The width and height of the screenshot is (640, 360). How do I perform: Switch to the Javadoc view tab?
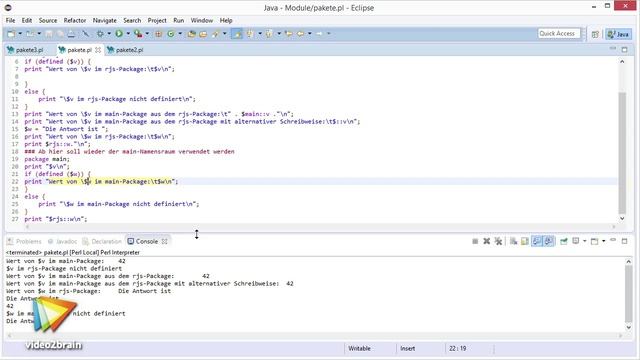pos(62,242)
